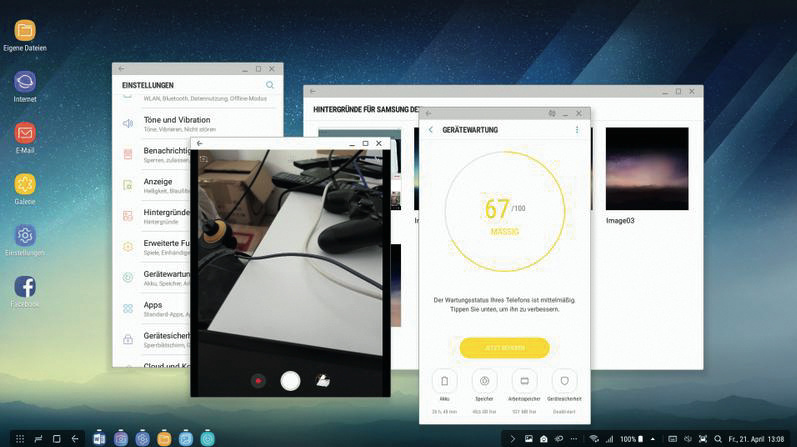Viewport: 797px width, 447px height.
Task: Open Apps settings entry
Action: click(x=153, y=308)
